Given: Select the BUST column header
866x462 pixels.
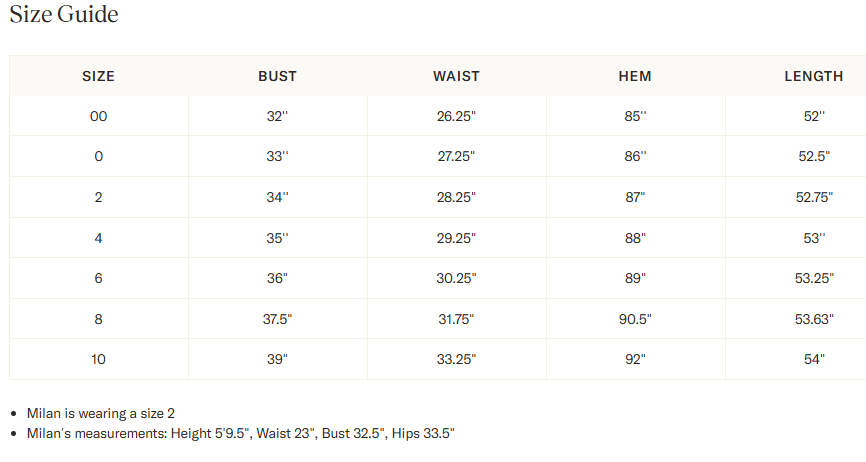Looking at the screenshot, I should click(277, 76).
